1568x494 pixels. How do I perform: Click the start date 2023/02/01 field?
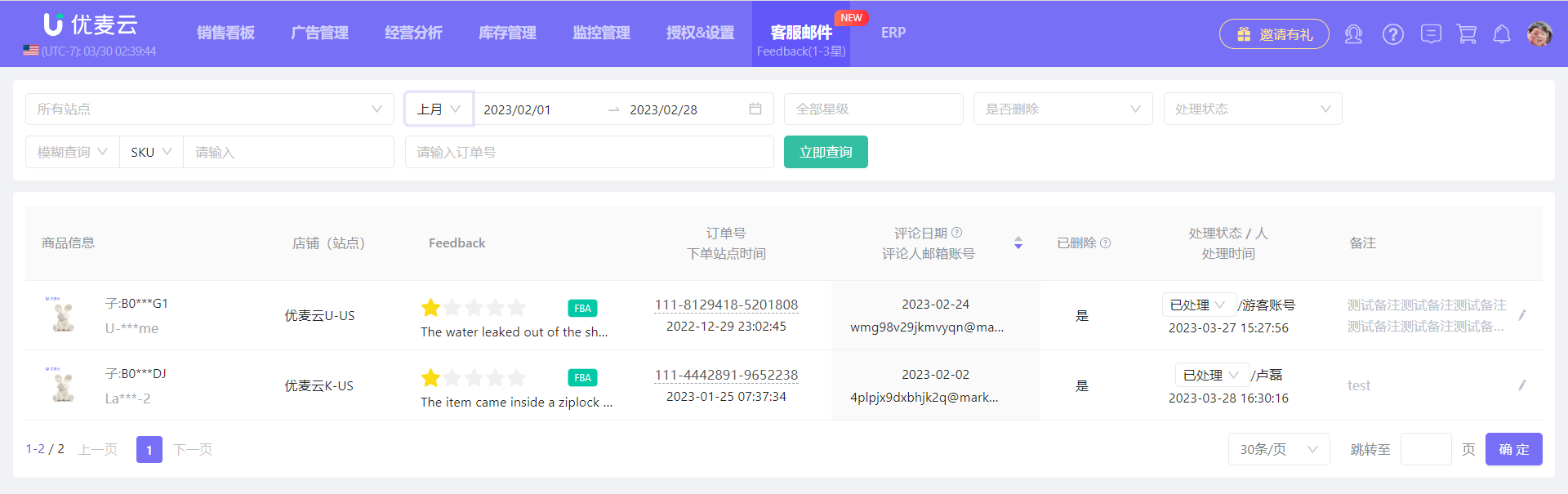[x=517, y=109]
